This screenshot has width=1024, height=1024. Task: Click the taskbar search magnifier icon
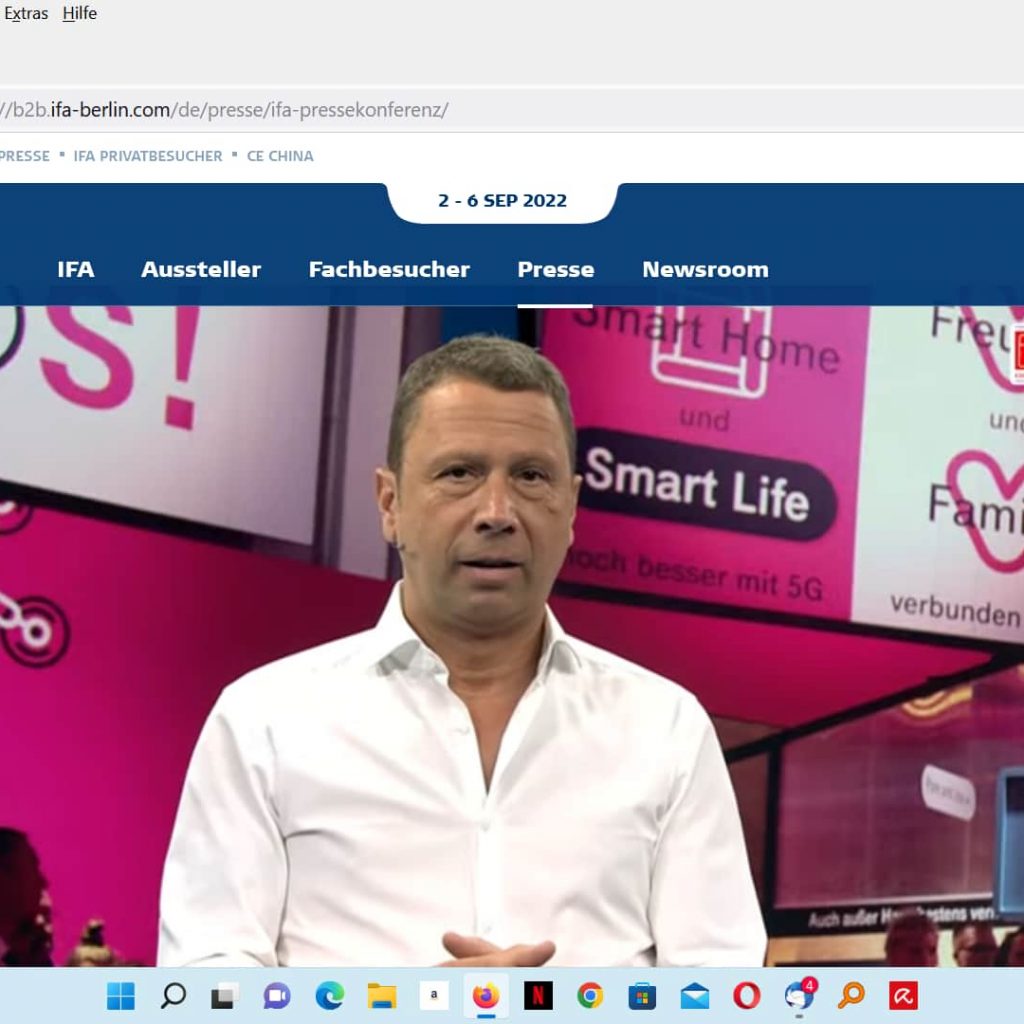173,996
